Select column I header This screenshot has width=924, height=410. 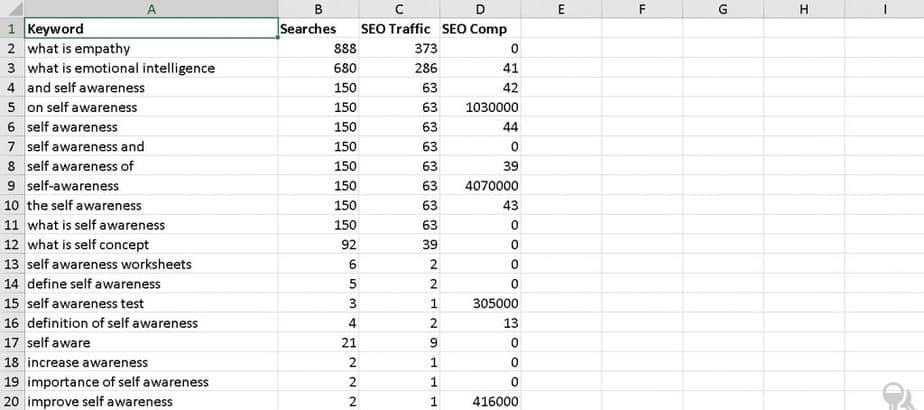point(885,9)
